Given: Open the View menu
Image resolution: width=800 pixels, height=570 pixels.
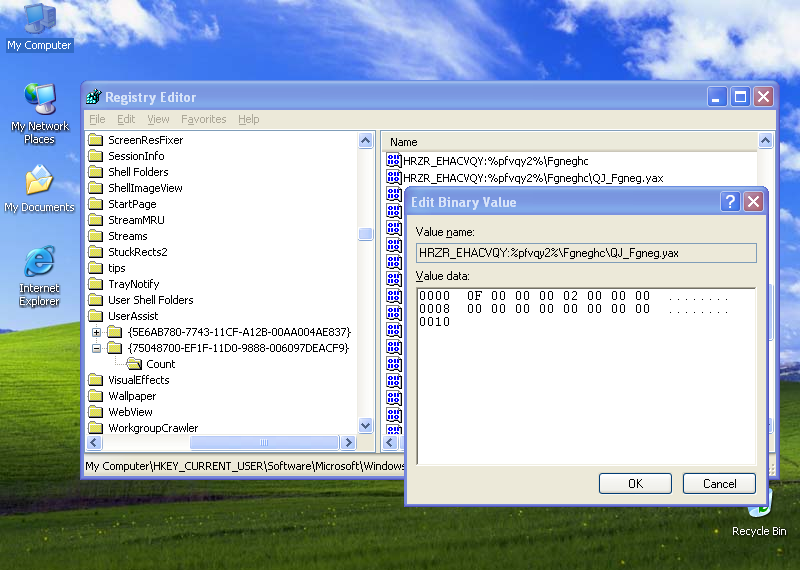Looking at the screenshot, I should 158,119.
